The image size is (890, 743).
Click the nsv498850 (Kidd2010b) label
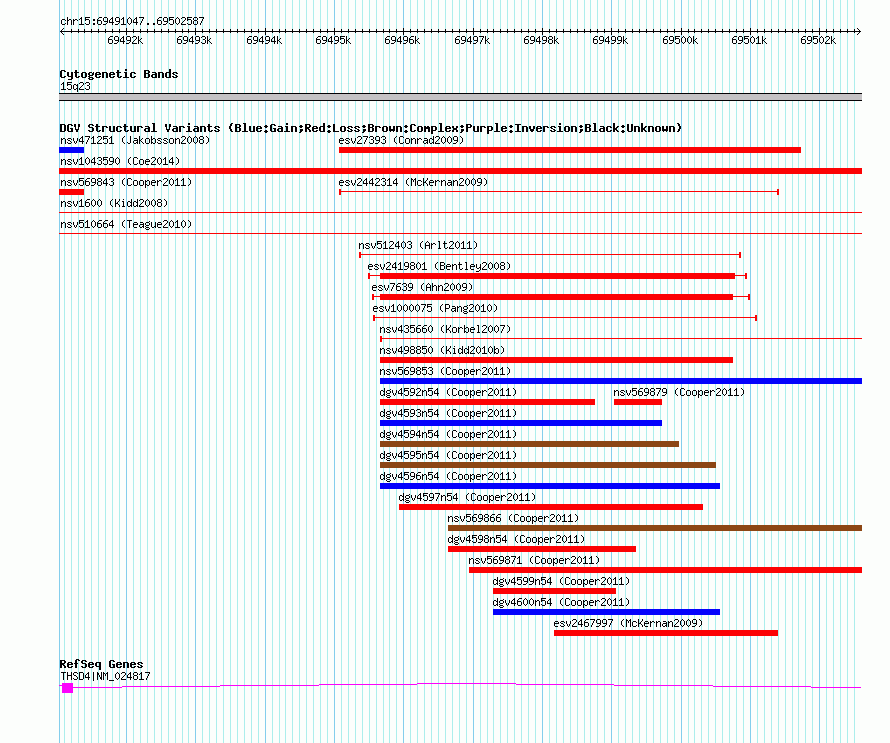(442, 350)
